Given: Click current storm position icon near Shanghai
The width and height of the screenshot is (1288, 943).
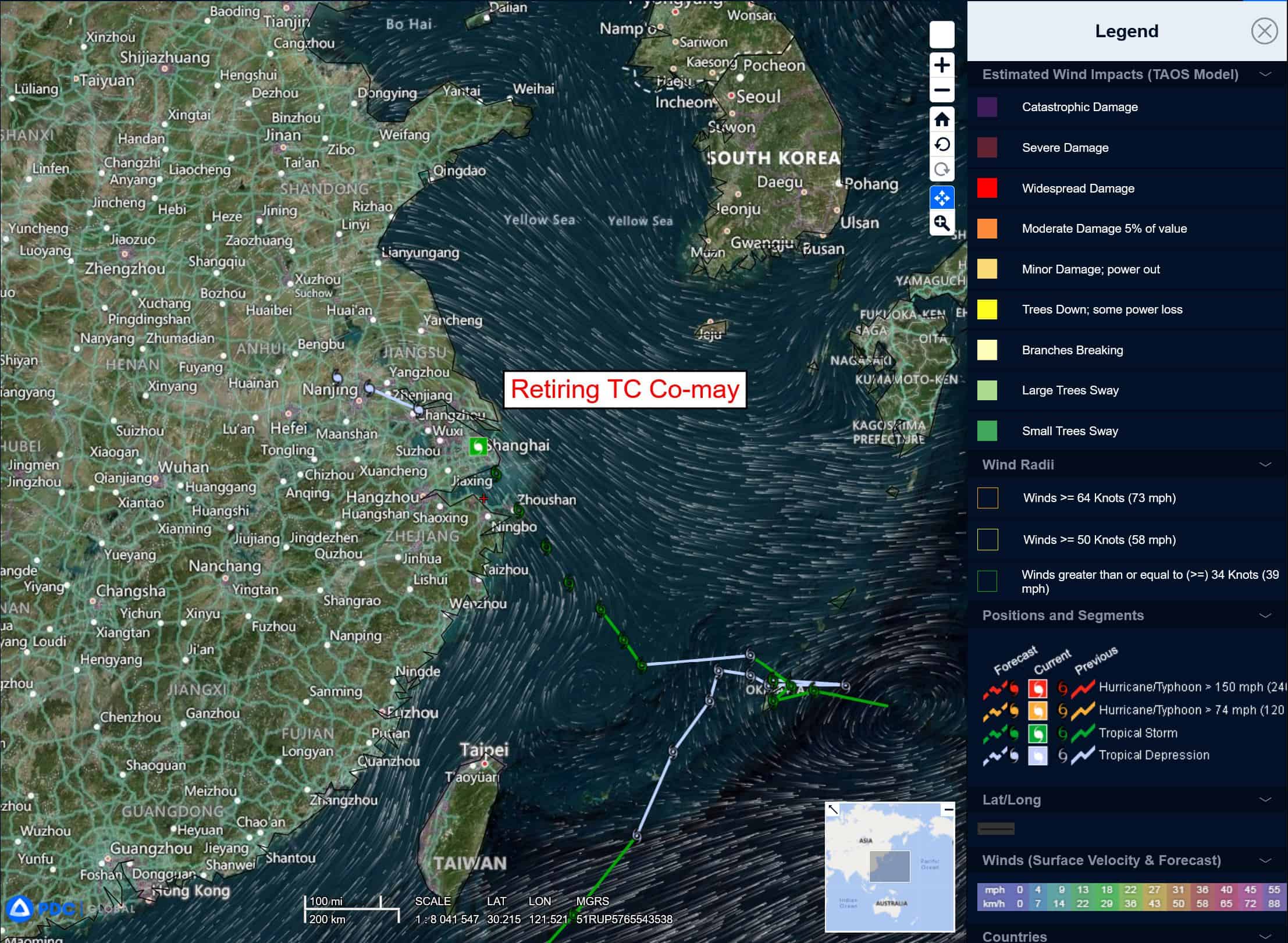Looking at the screenshot, I should (478, 446).
